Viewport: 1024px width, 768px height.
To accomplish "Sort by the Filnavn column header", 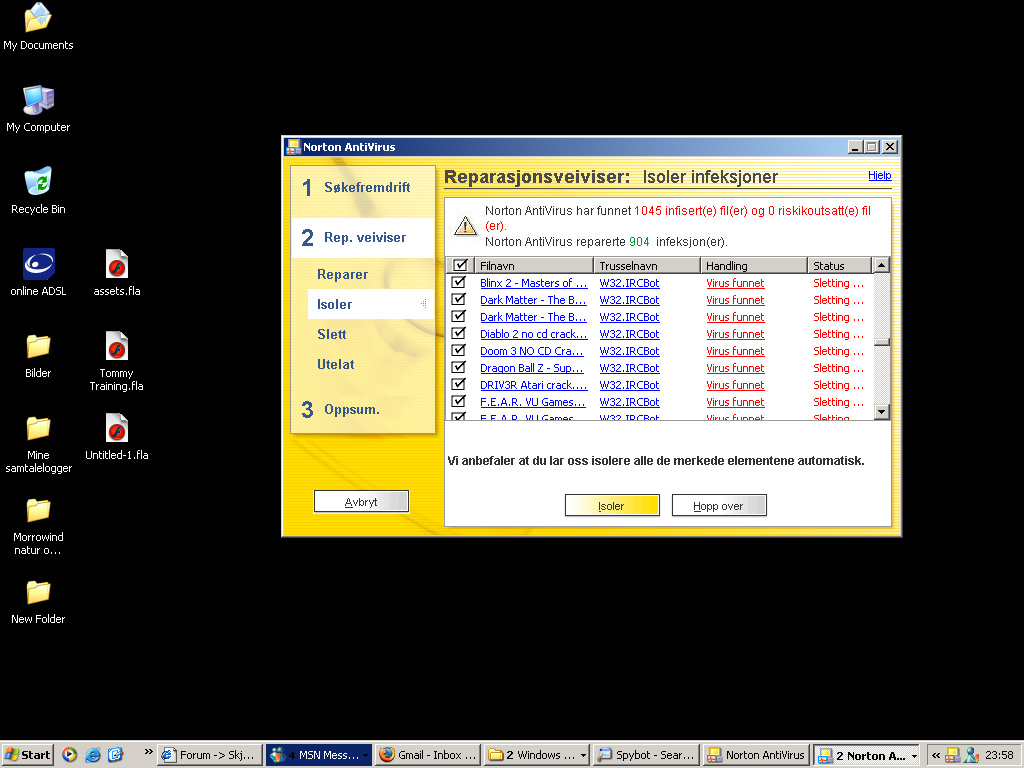I will pyautogui.click(x=535, y=265).
